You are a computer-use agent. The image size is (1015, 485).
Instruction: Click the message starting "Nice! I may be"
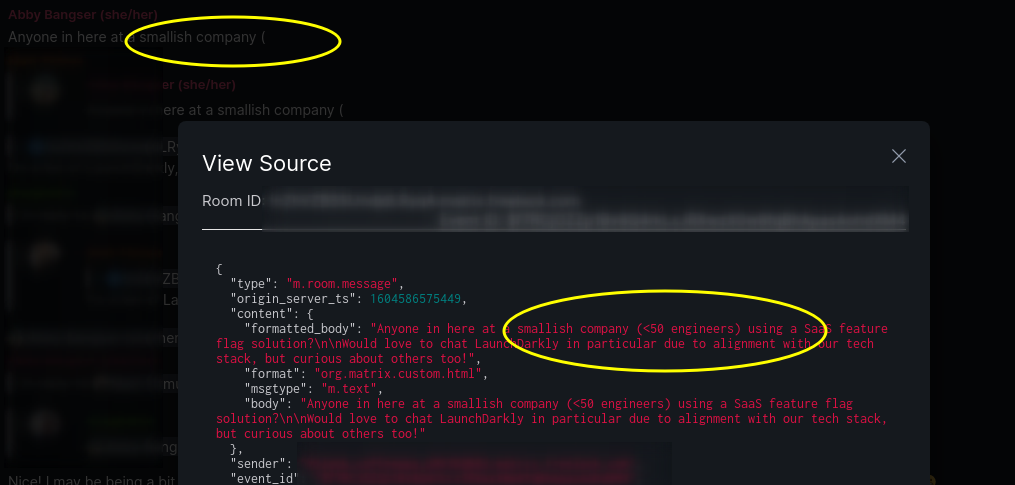coord(91,480)
